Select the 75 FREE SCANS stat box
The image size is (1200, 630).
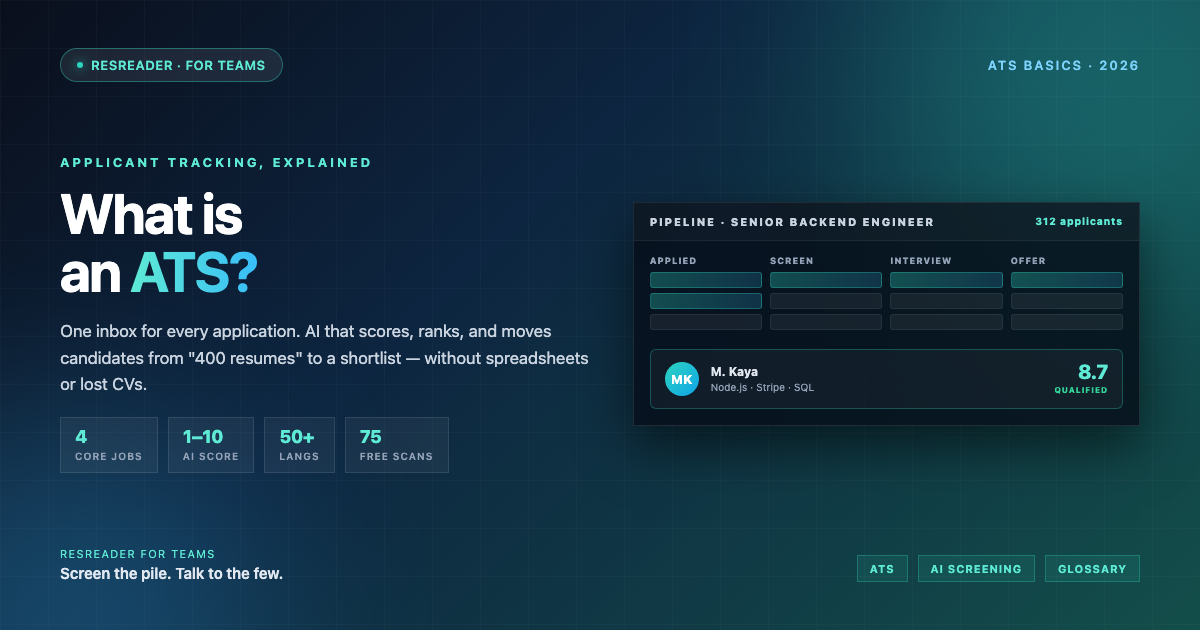point(397,445)
